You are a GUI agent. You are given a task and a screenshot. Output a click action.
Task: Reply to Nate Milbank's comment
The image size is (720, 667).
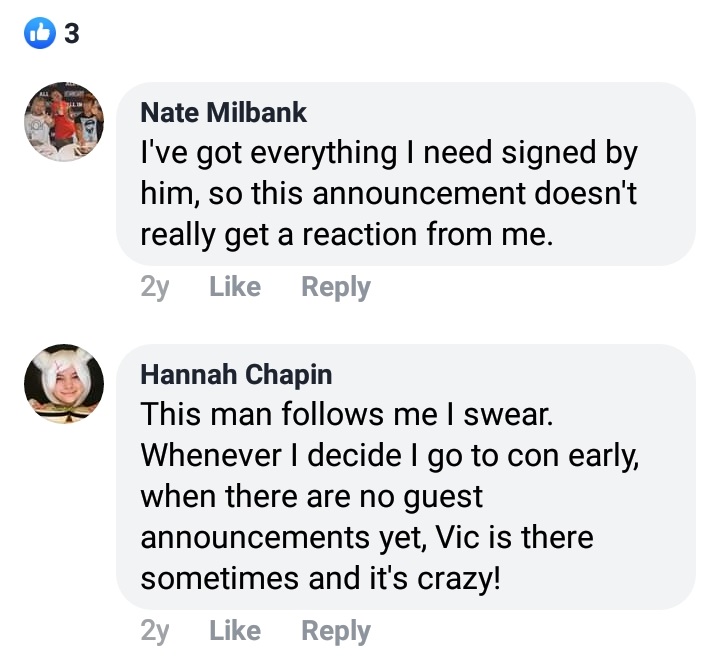pos(336,287)
